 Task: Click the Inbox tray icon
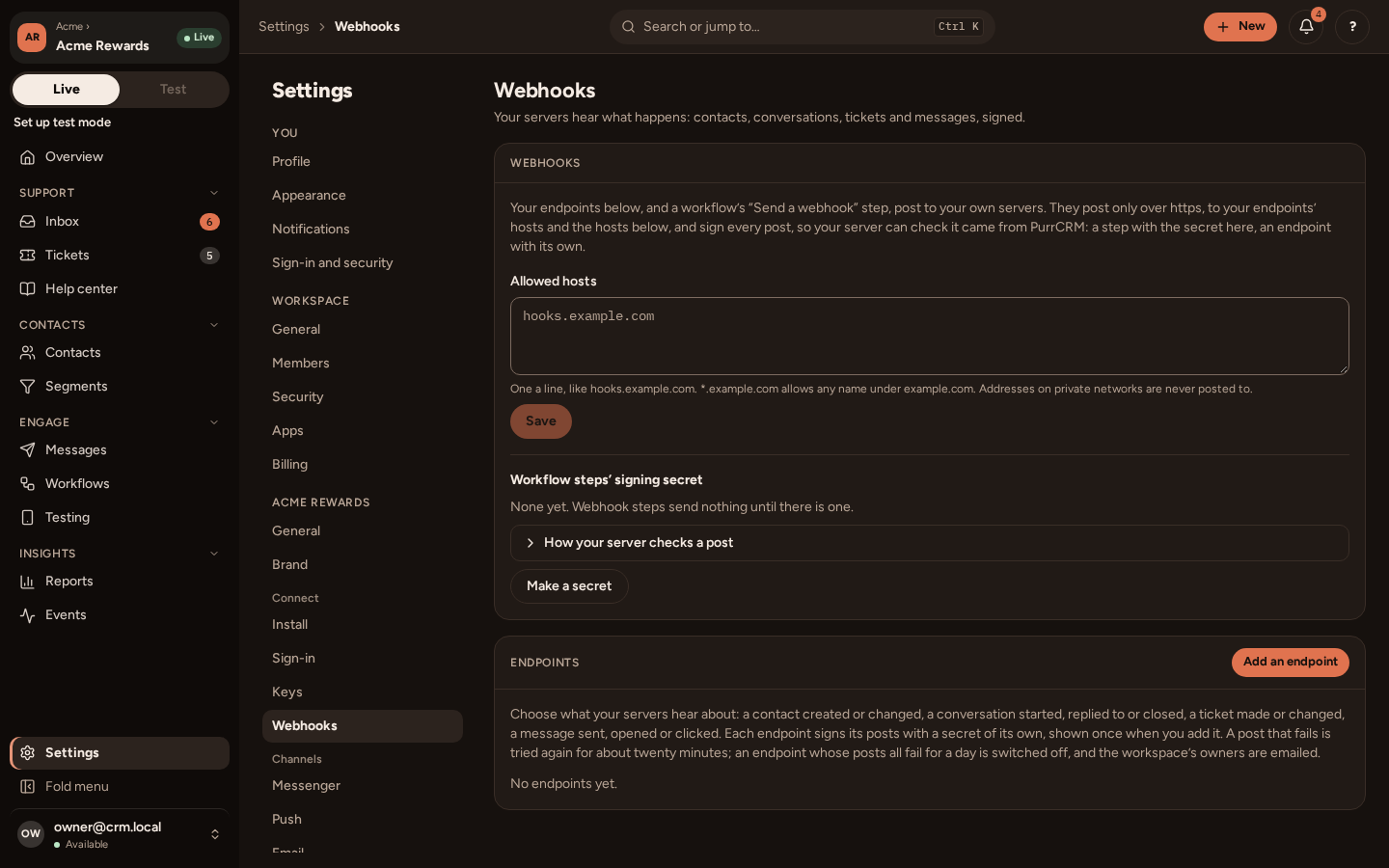coord(28,222)
